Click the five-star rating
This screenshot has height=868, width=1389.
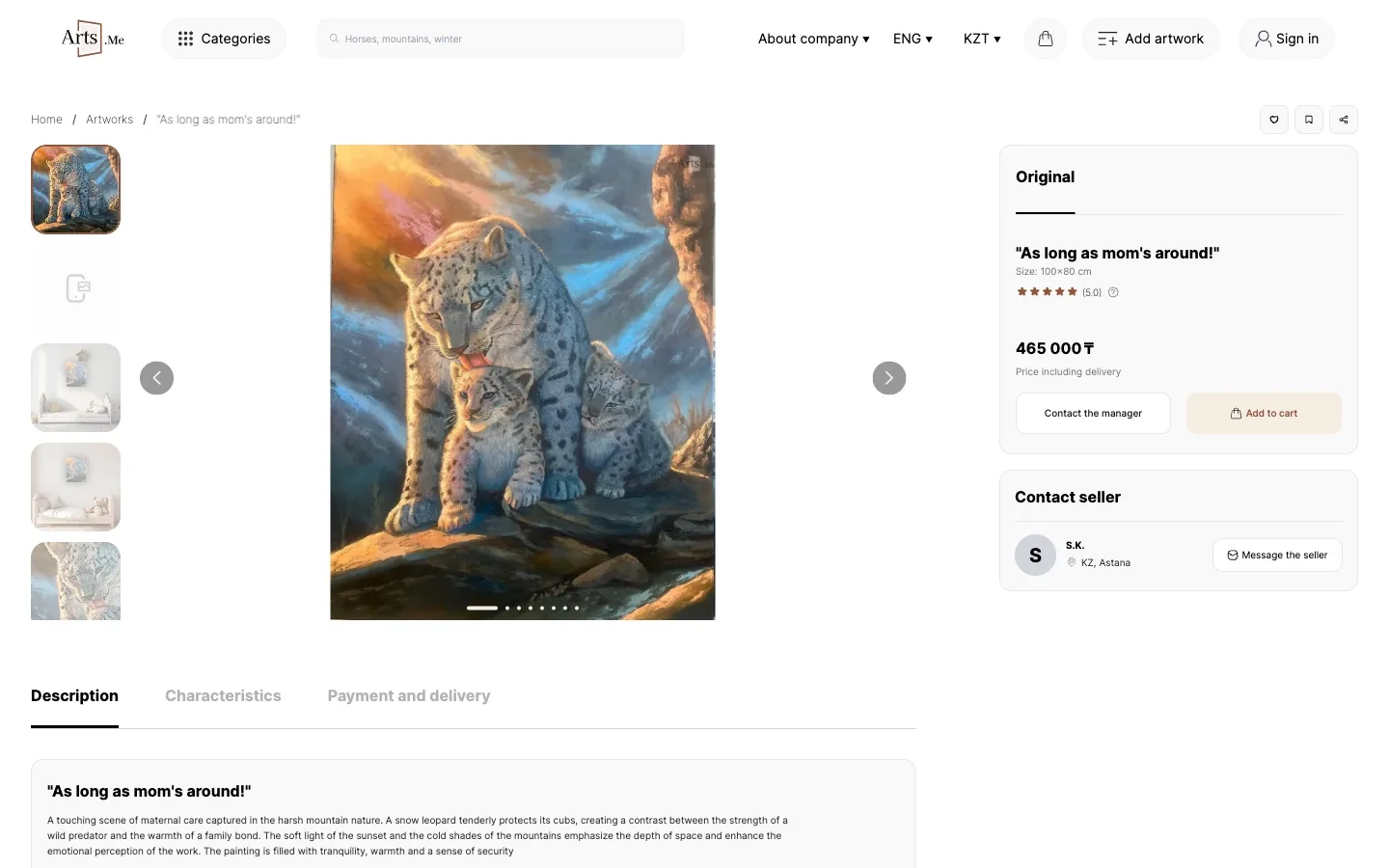(1047, 292)
